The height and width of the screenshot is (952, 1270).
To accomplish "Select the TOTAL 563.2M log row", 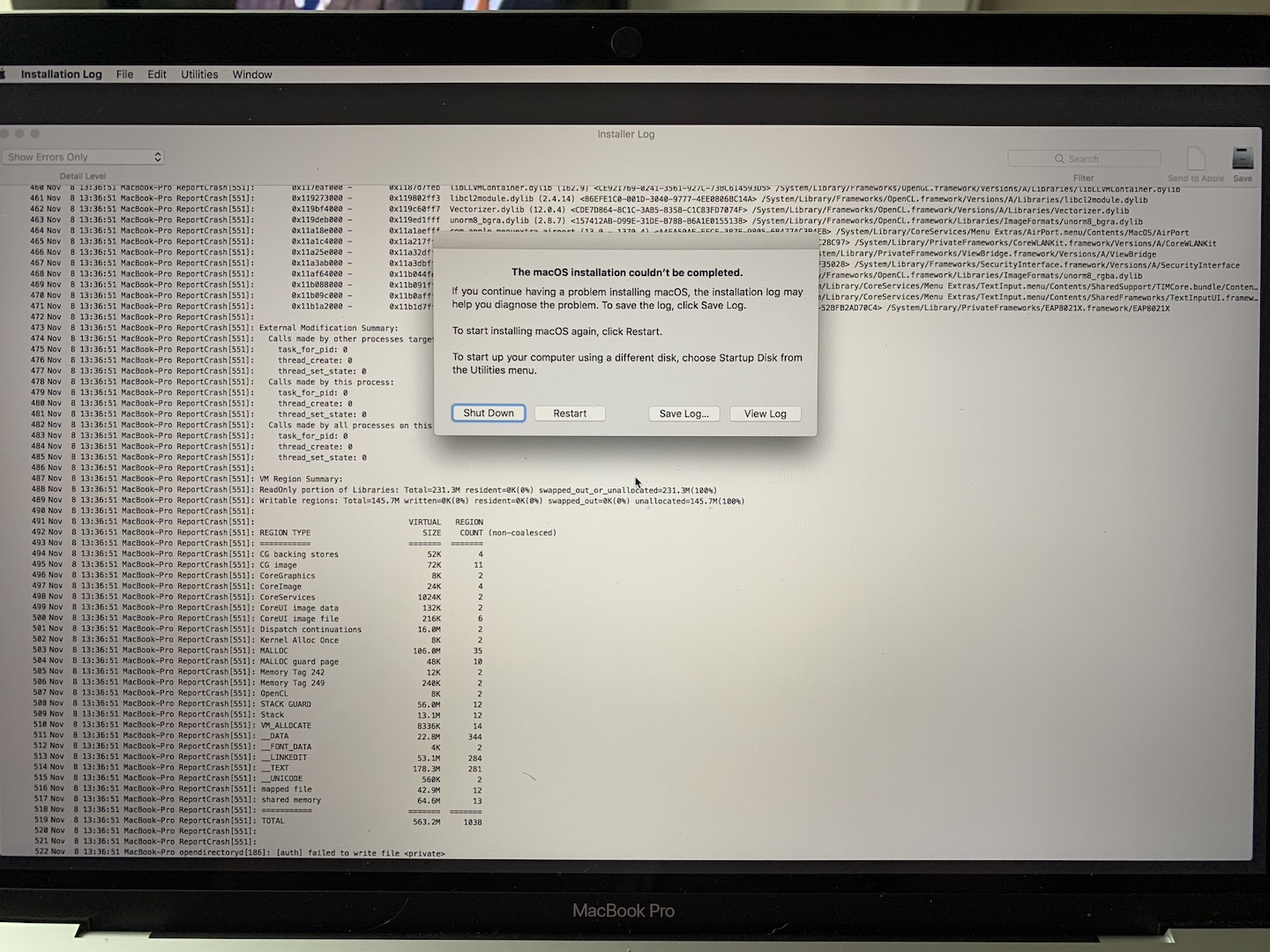I will click(x=257, y=822).
